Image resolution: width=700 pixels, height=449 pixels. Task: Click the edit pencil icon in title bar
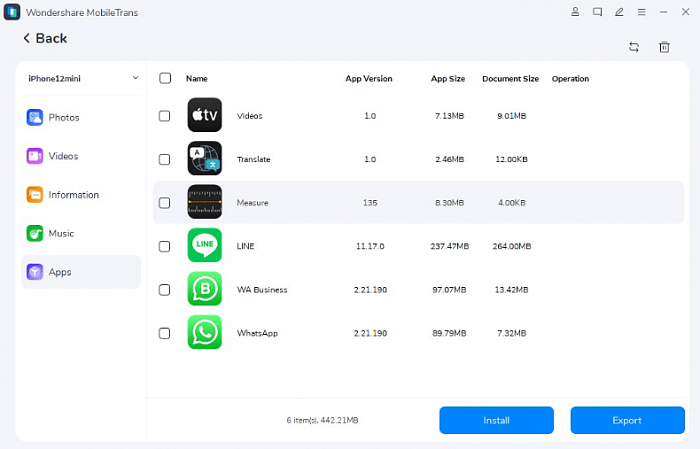(x=619, y=12)
